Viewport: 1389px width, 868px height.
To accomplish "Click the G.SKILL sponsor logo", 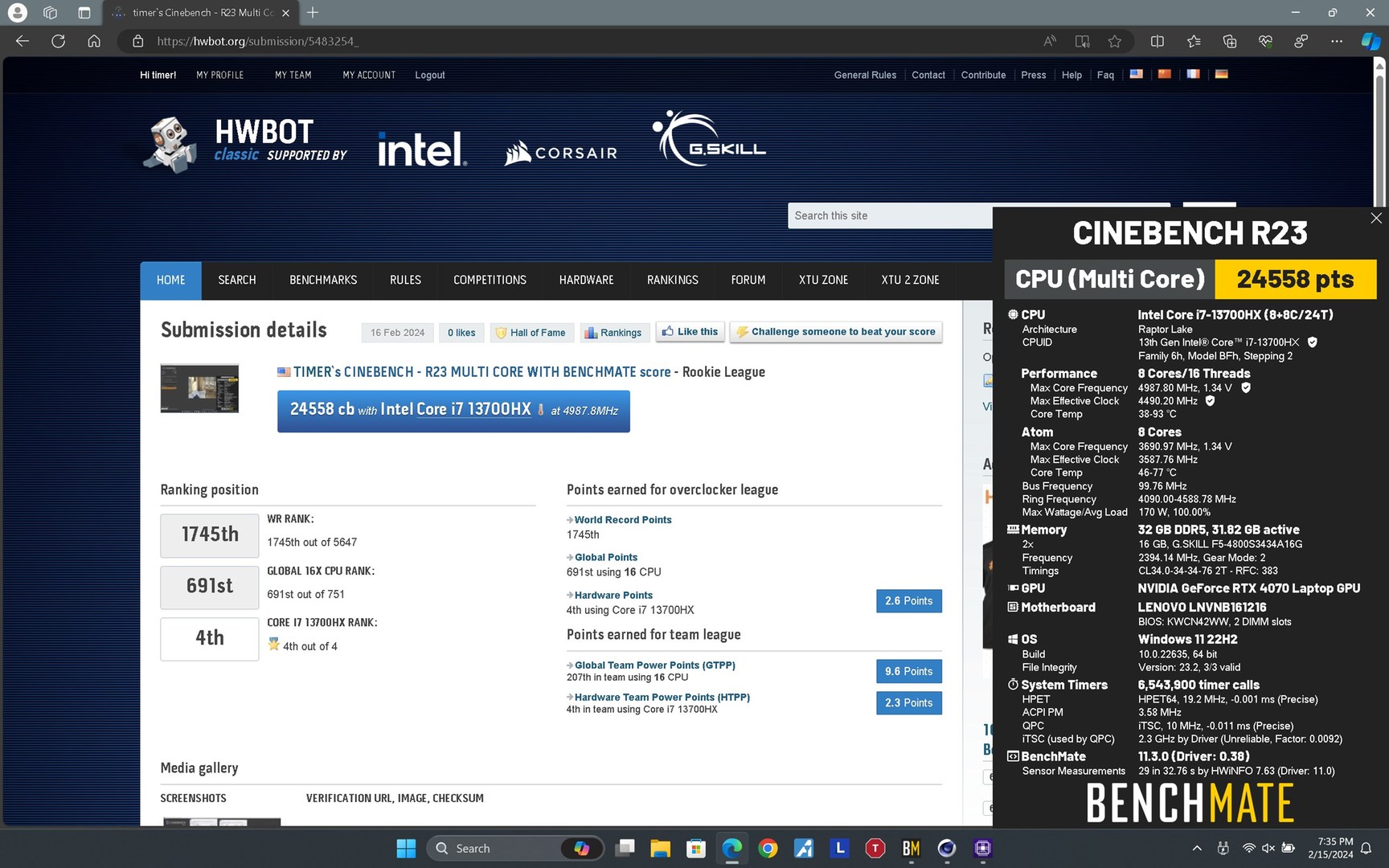I will [708, 139].
